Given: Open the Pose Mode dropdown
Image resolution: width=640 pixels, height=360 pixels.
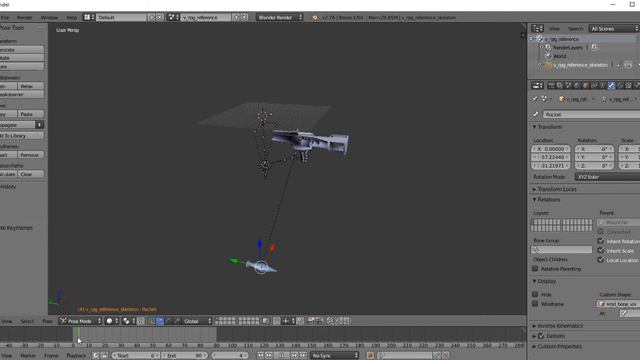Looking at the screenshot, I should click(x=80, y=321).
